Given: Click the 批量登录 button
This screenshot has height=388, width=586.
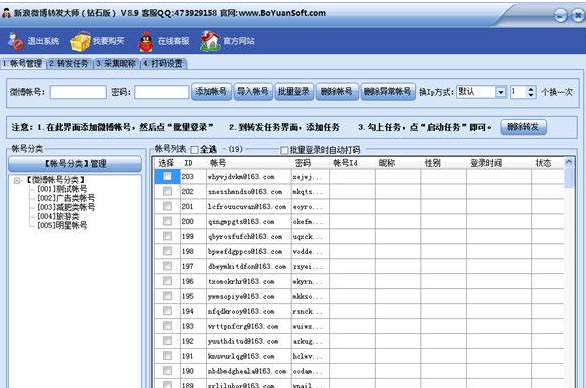Looking at the screenshot, I should (294, 92).
